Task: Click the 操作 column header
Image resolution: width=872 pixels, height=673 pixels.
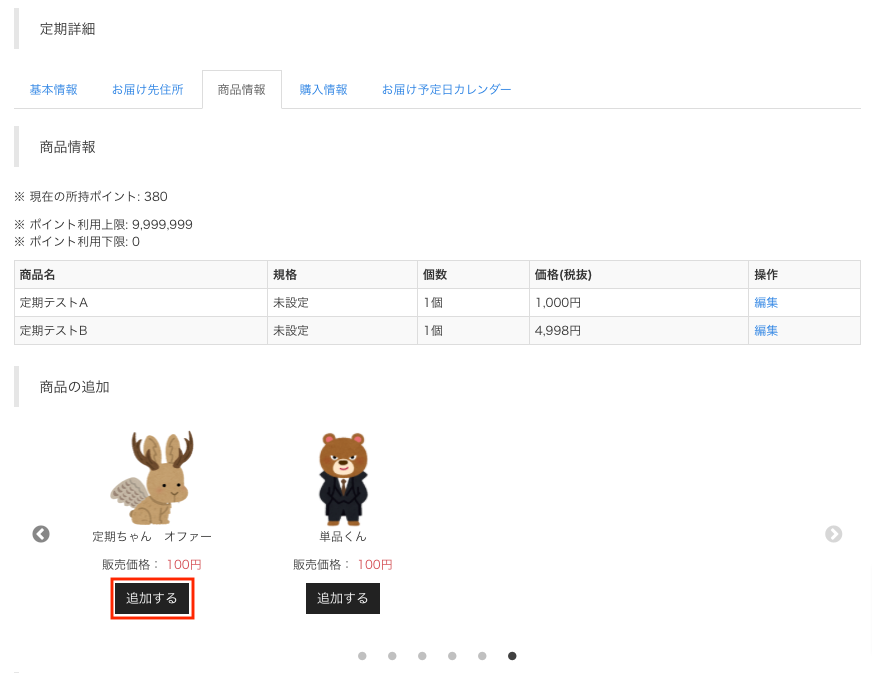Action: coord(804,275)
